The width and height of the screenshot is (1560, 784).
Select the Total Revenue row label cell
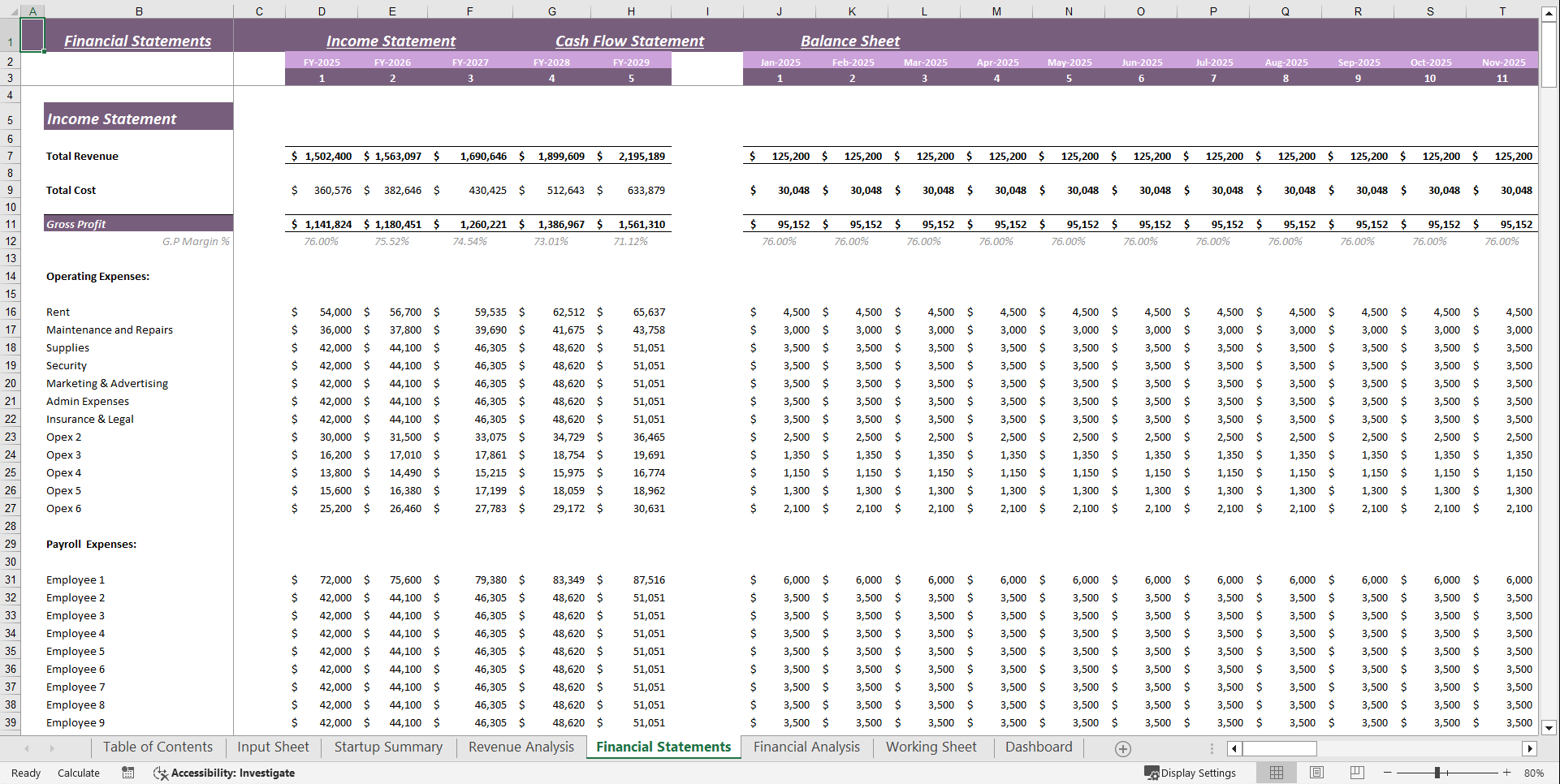pos(82,156)
